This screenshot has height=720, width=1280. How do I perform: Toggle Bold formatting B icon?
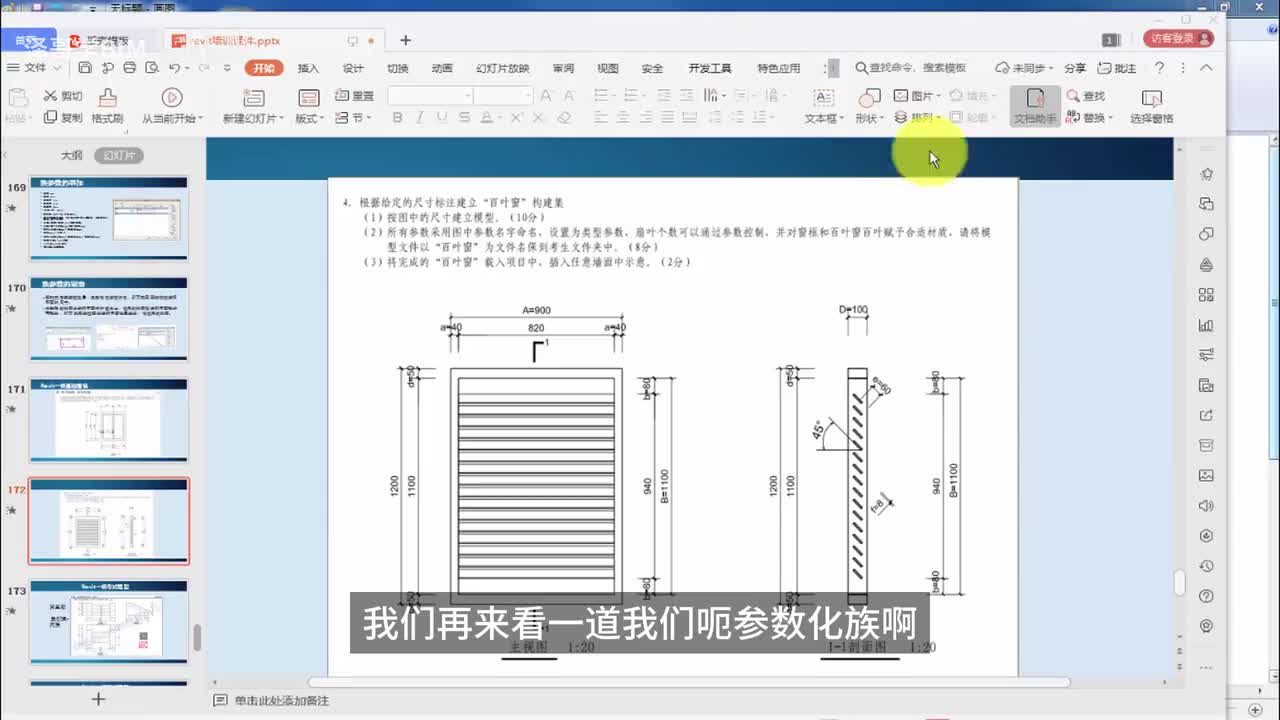[397, 118]
